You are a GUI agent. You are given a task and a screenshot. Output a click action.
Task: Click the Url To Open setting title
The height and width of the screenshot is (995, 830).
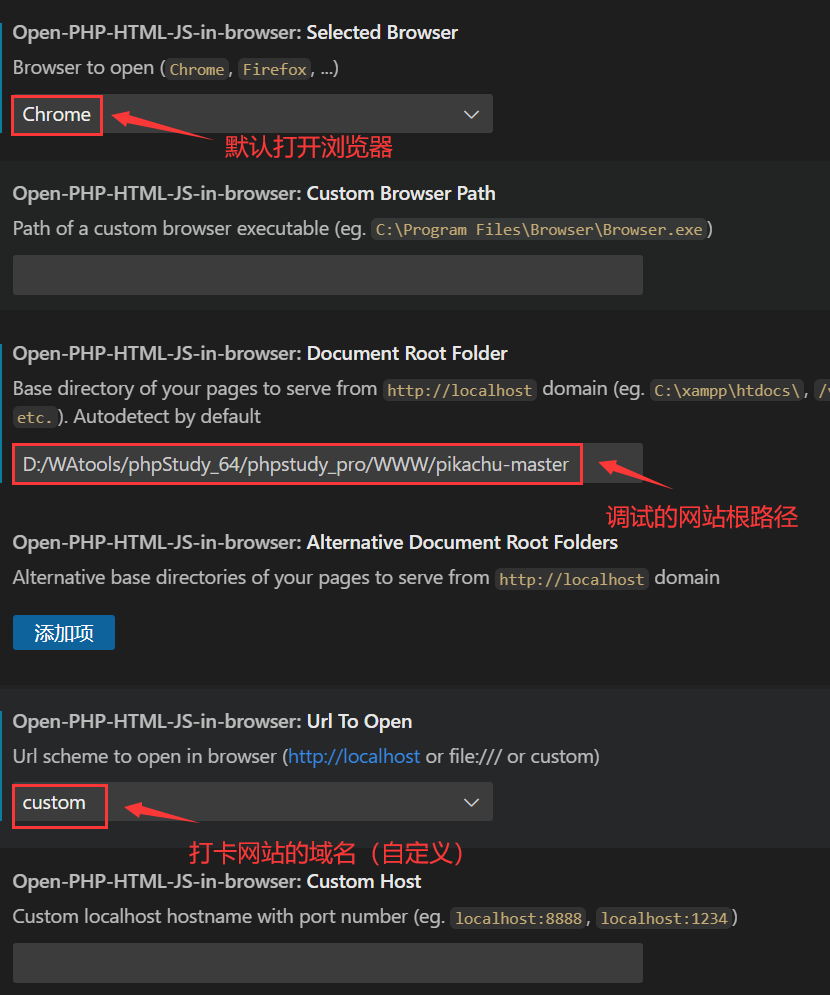[213, 722]
